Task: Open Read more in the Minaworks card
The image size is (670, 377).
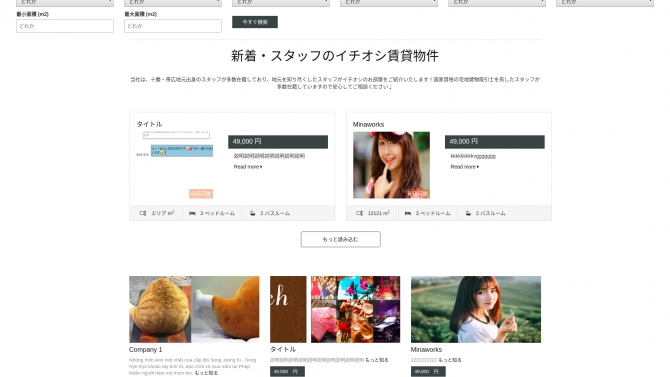Action: click(x=464, y=167)
